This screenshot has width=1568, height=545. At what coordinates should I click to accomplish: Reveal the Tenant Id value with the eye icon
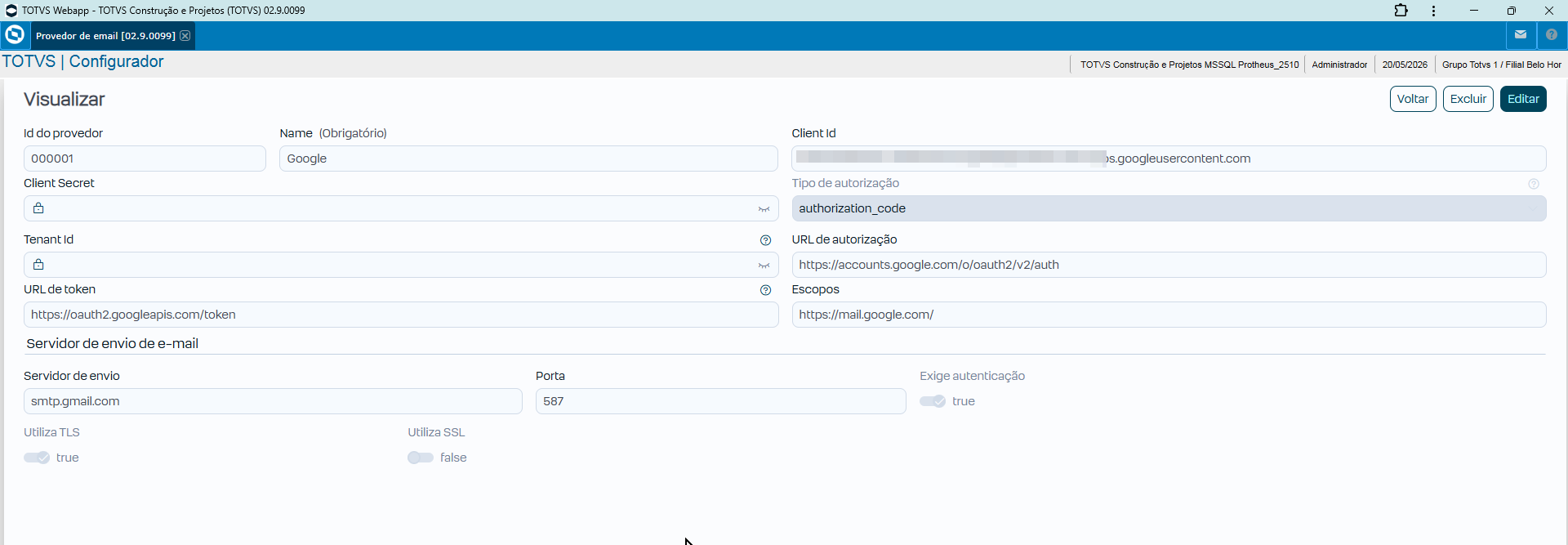pyautogui.click(x=764, y=266)
